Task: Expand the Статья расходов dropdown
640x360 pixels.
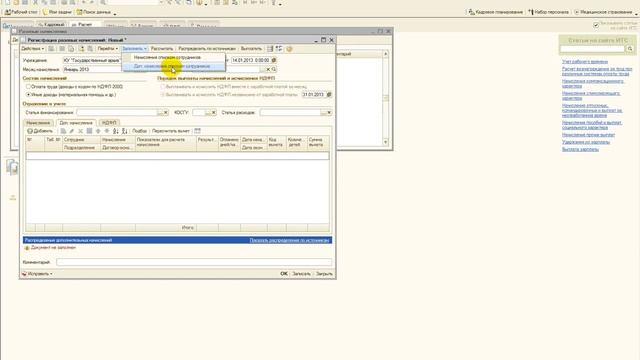Action: click(x=329, y=112)
